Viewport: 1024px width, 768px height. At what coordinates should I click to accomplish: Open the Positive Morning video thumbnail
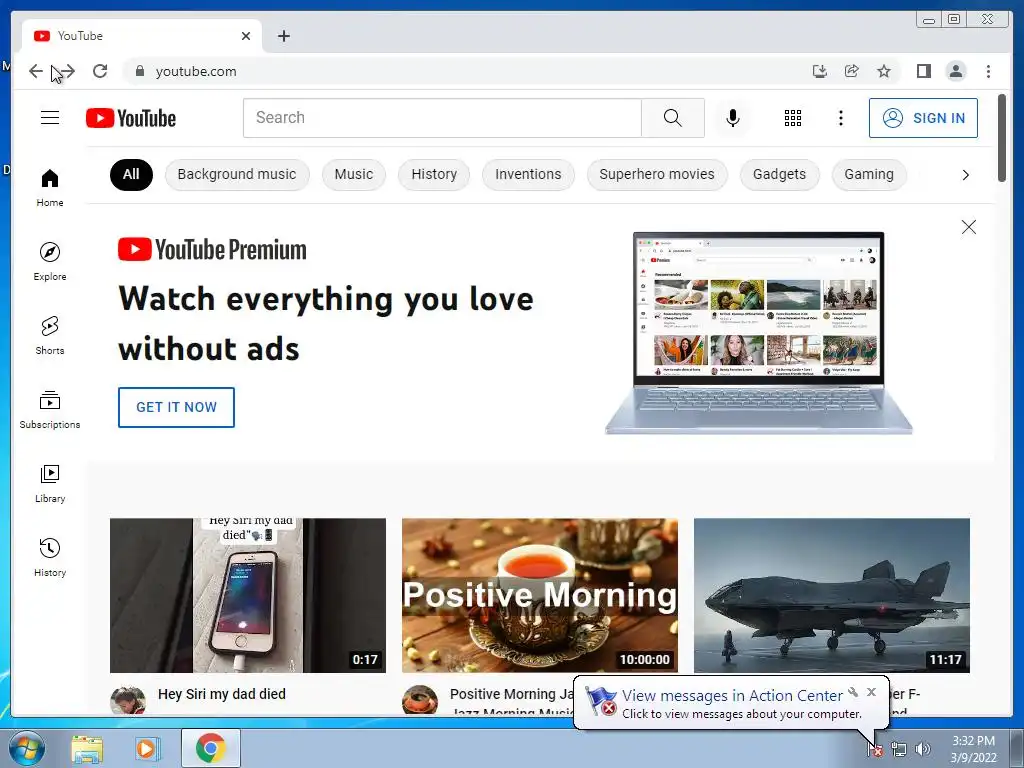[x=540, y=596]
